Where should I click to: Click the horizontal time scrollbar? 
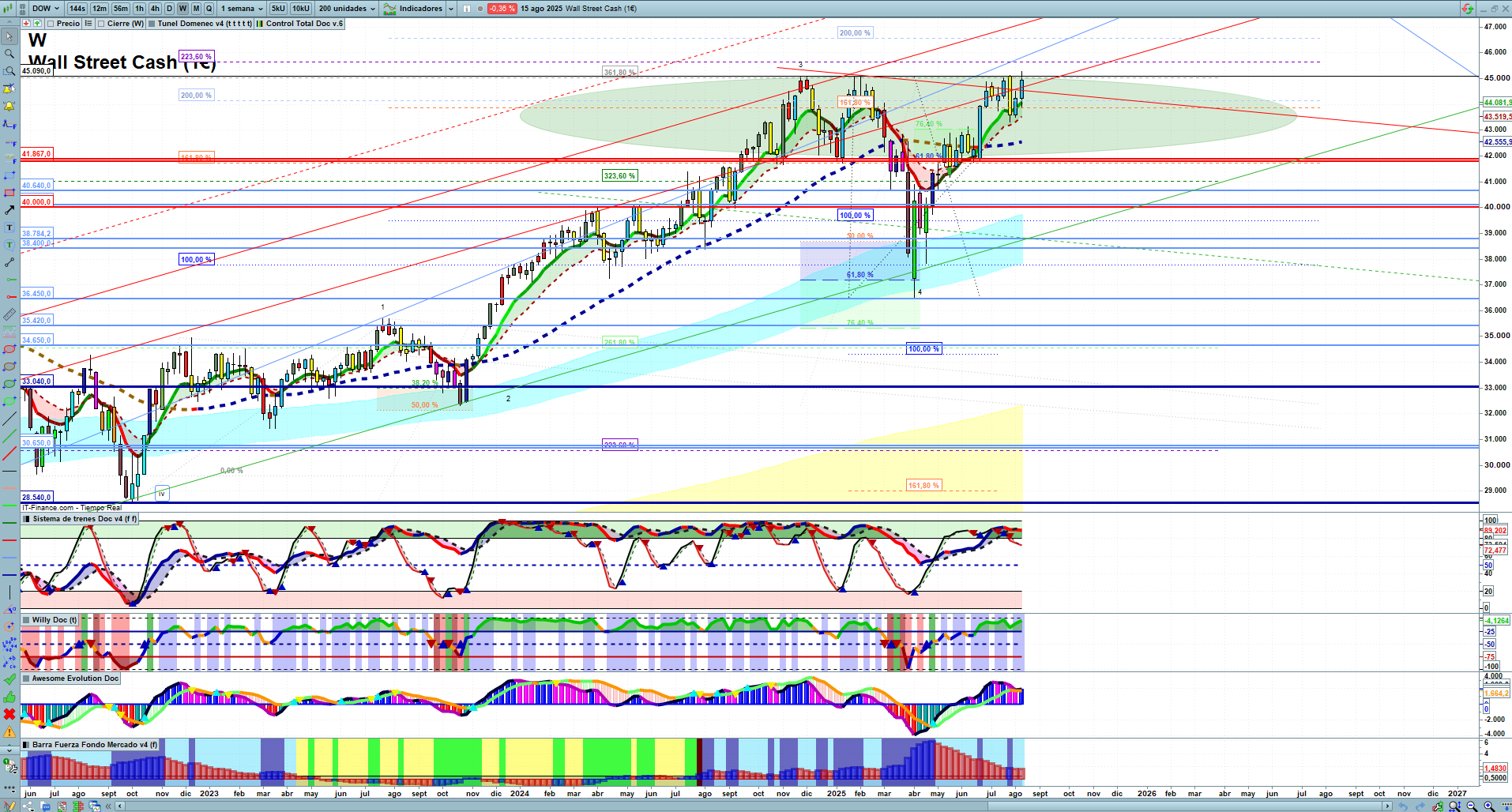coord(754,806)
